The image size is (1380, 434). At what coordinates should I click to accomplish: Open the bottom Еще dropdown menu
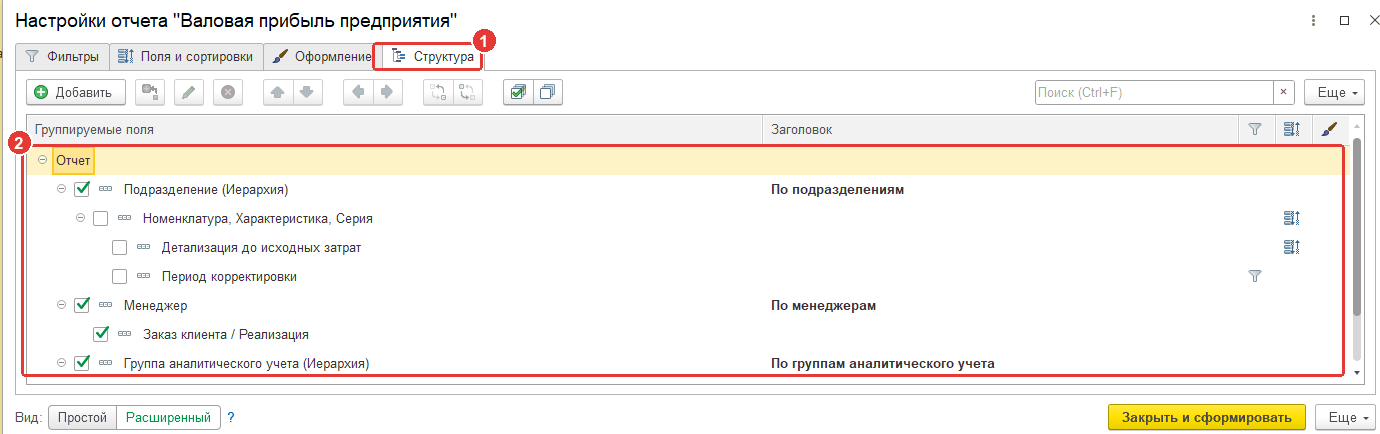(1345, 417)
